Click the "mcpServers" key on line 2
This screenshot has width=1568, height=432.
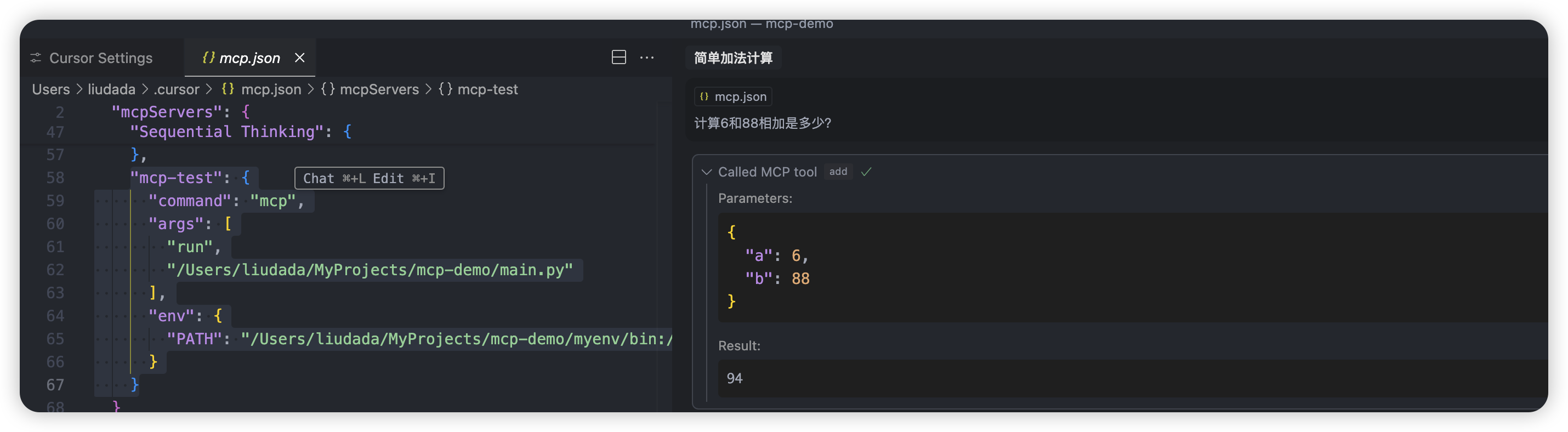click(x=167, y=112)
